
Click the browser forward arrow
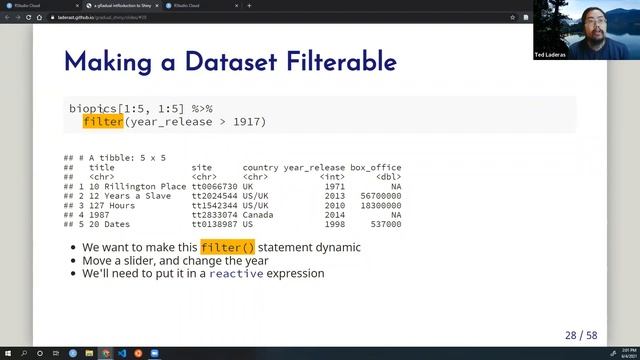(18, 18)
